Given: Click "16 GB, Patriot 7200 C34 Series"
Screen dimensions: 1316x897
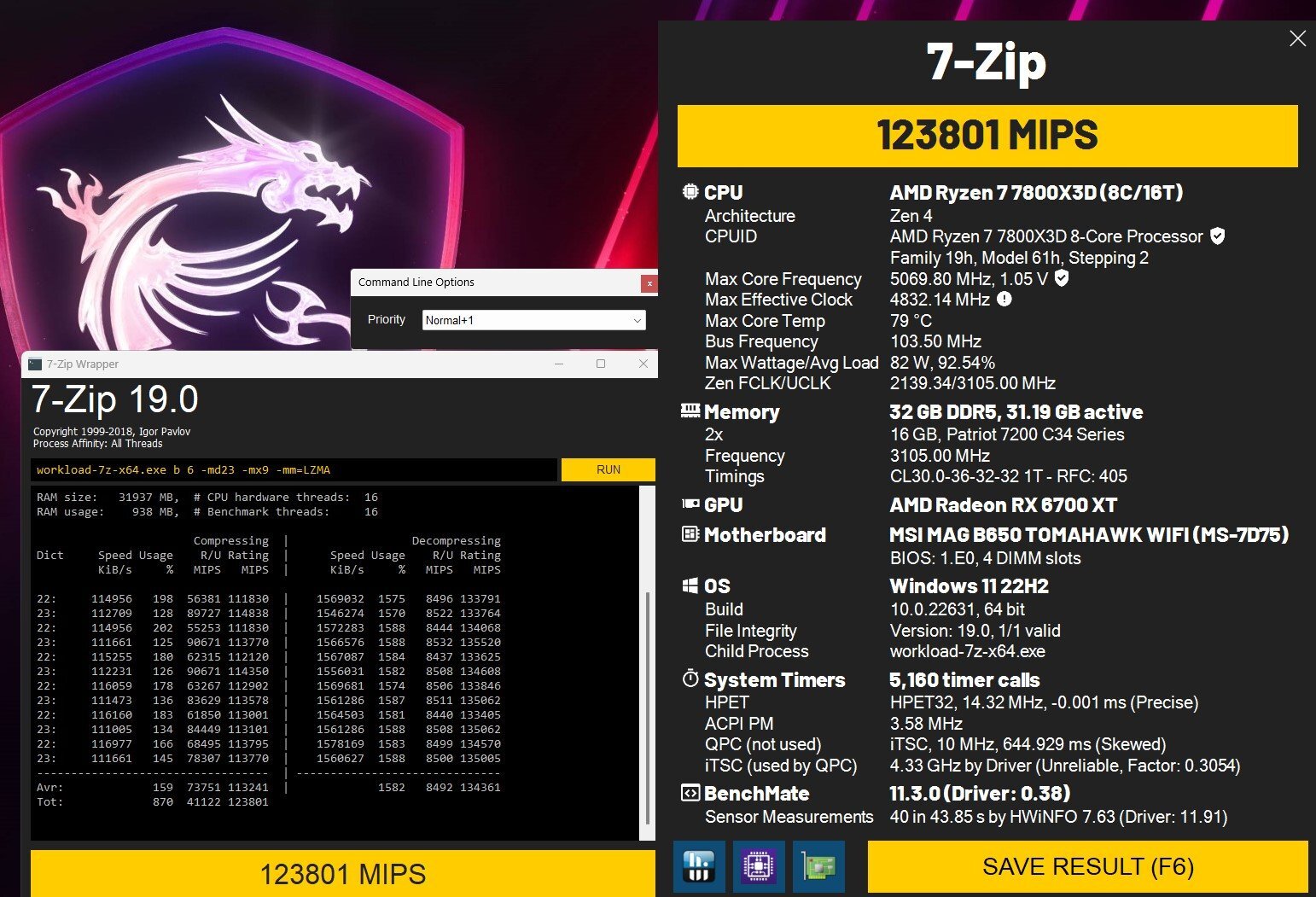Looking at the screenshot, I should [x=1007, y=434].
